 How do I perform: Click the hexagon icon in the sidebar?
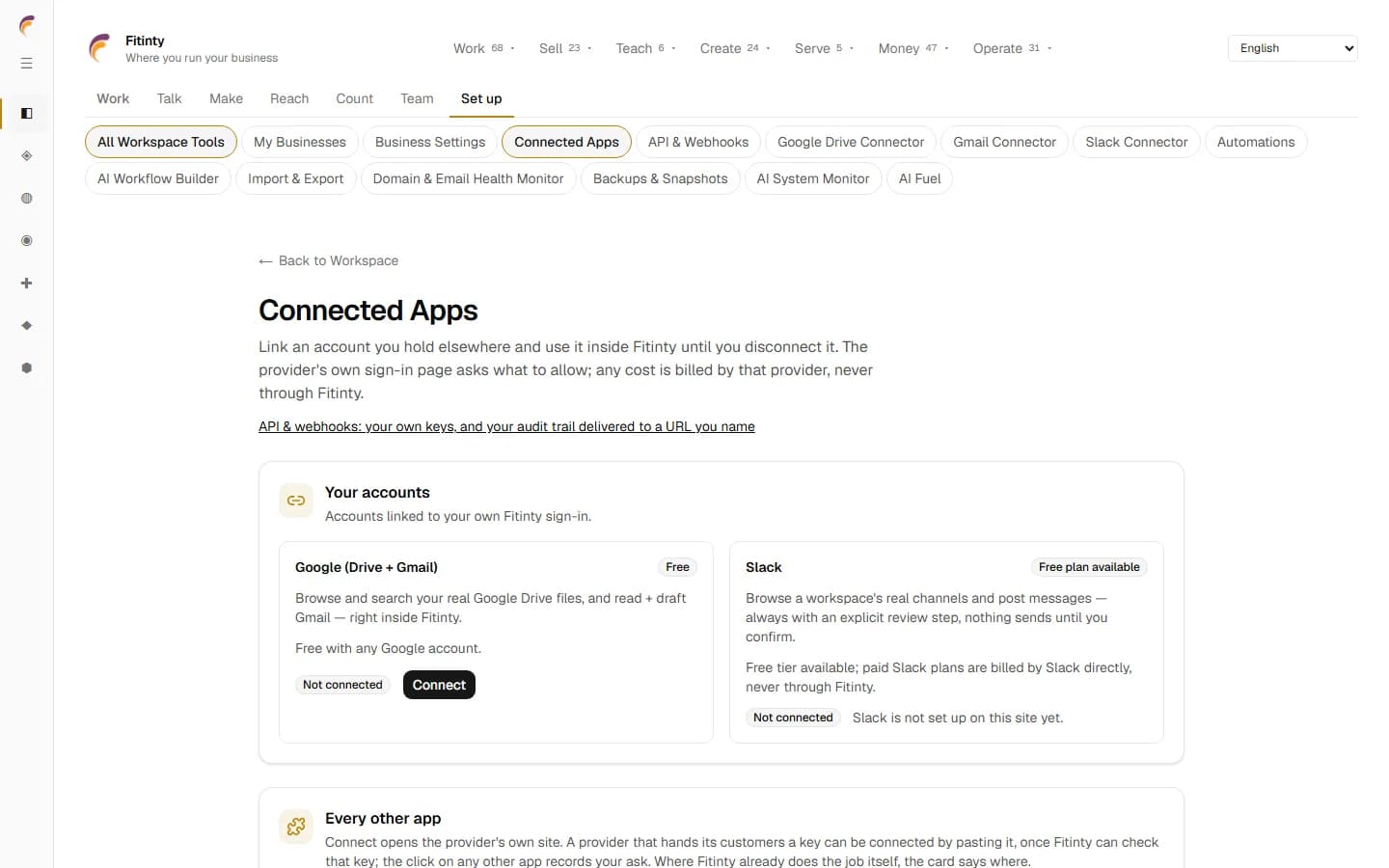pyautogui.click(x=27, y=368)
